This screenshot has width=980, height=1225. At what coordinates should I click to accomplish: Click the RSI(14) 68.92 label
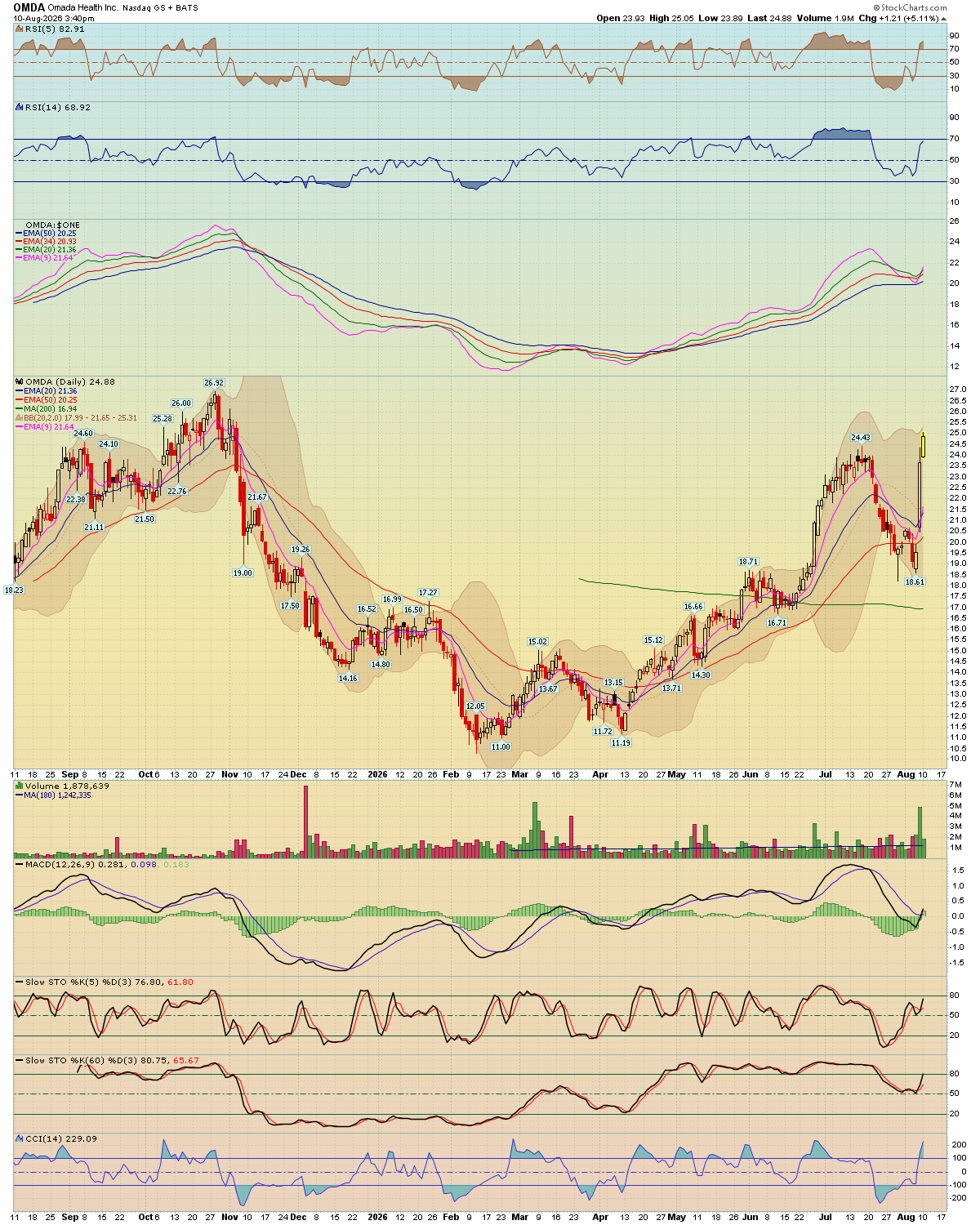click(58, 107)
